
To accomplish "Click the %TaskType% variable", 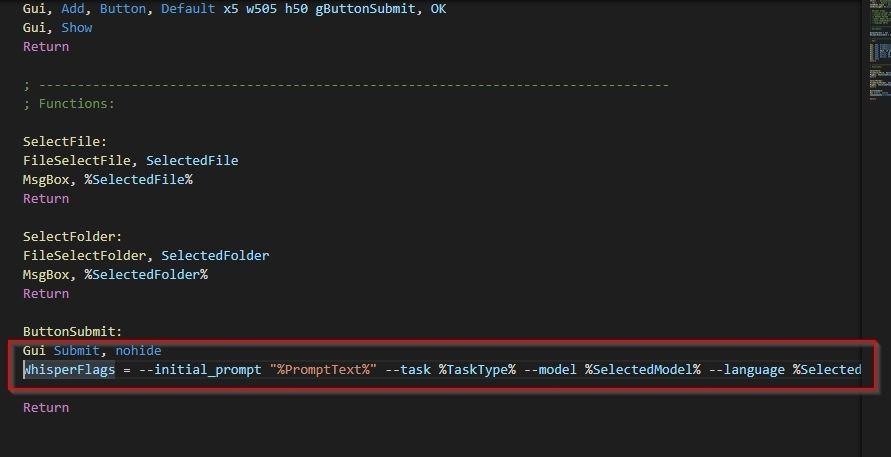I will [477, 369].
